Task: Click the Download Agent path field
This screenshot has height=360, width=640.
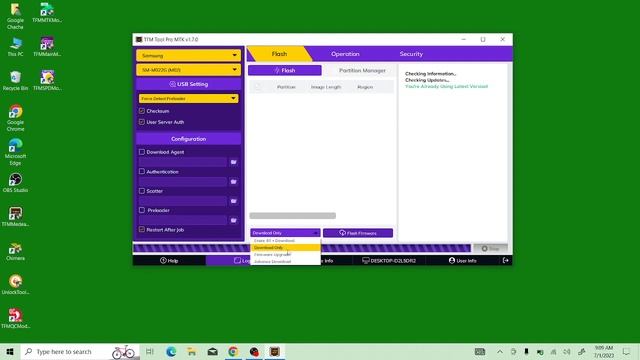Action: pyautogui.click(x=182, y=162)
